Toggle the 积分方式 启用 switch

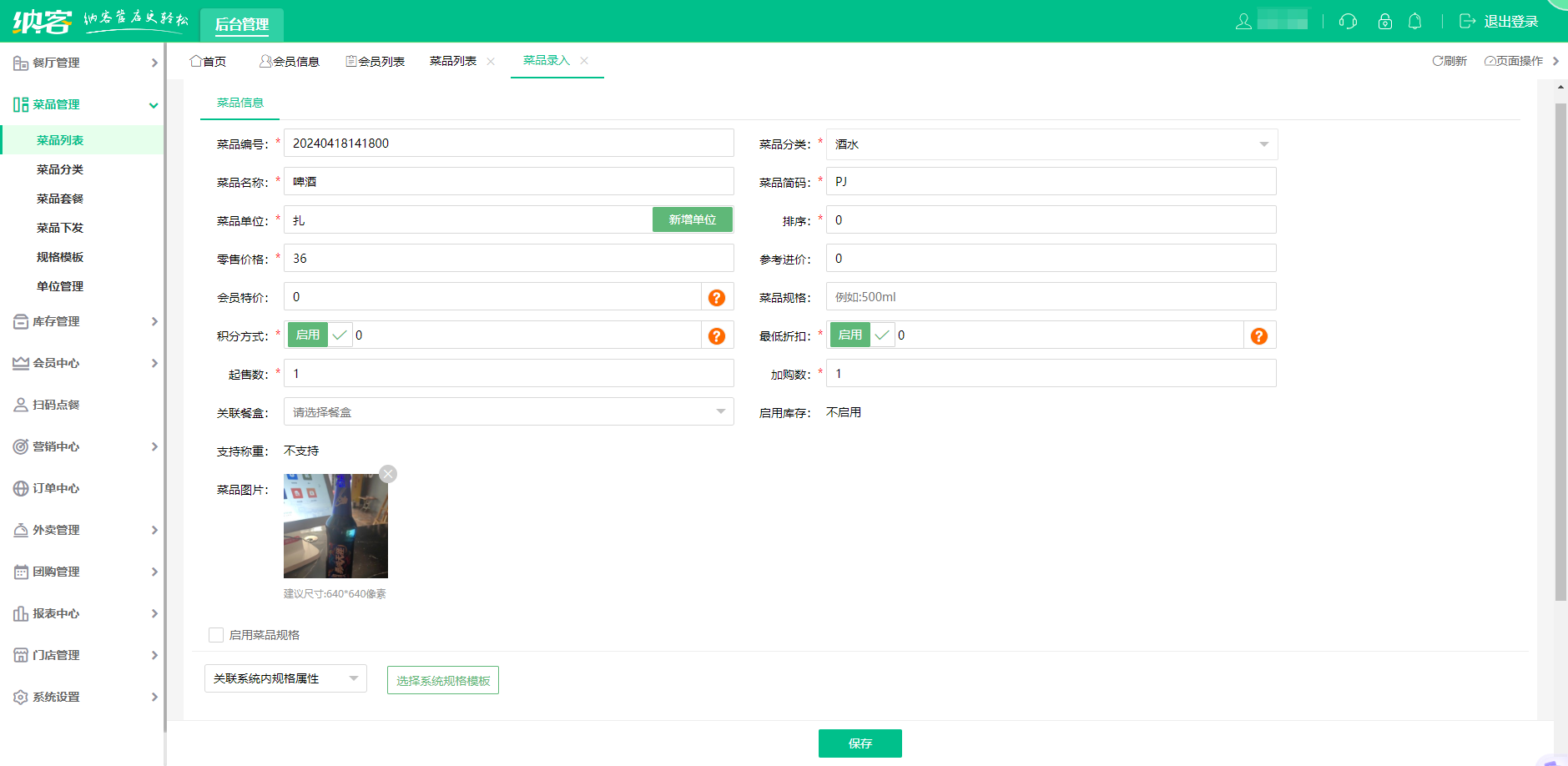pyautogui.click(x=320, y=335)
